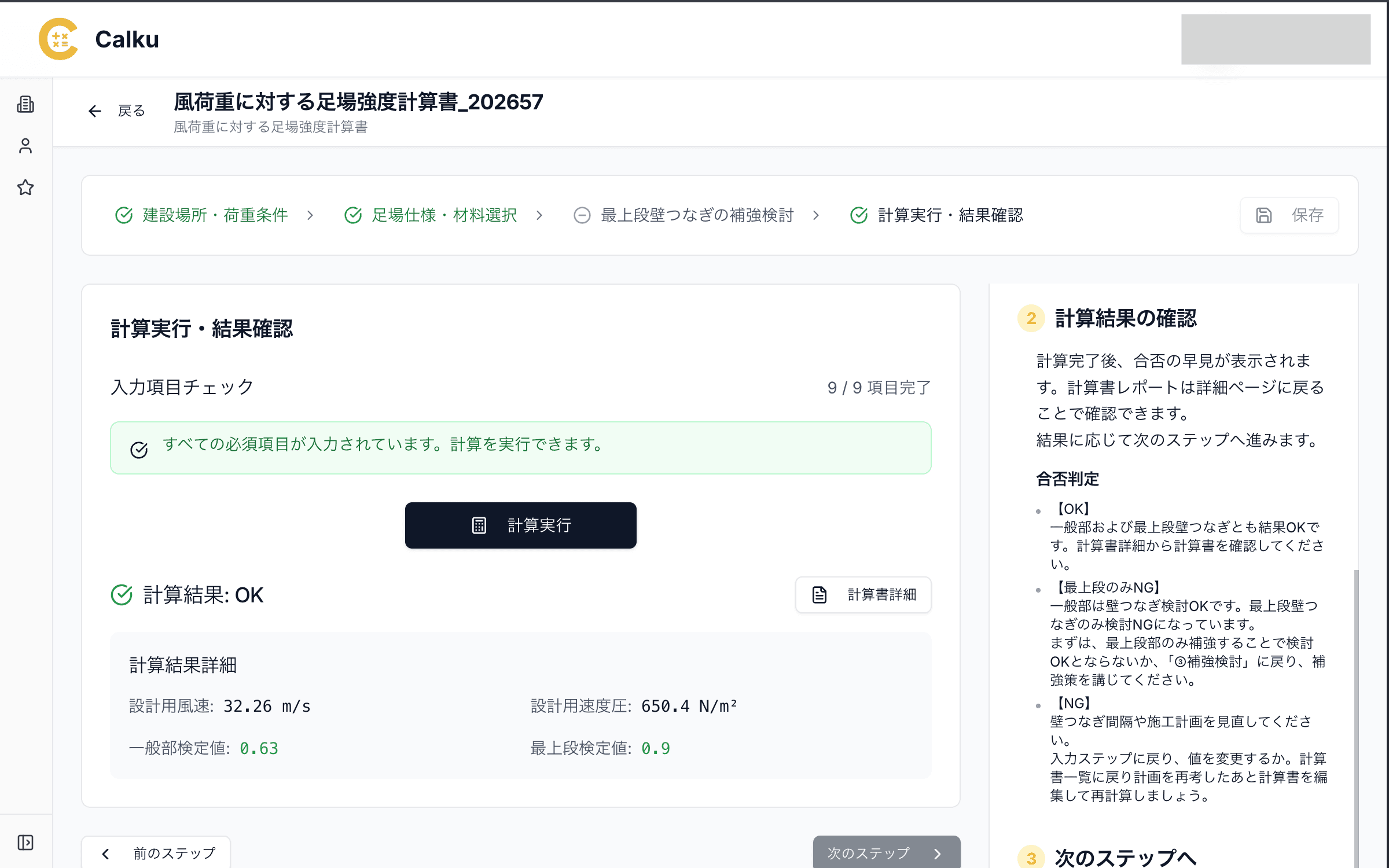Toggle the sidebar panel collapse icon

25,842
